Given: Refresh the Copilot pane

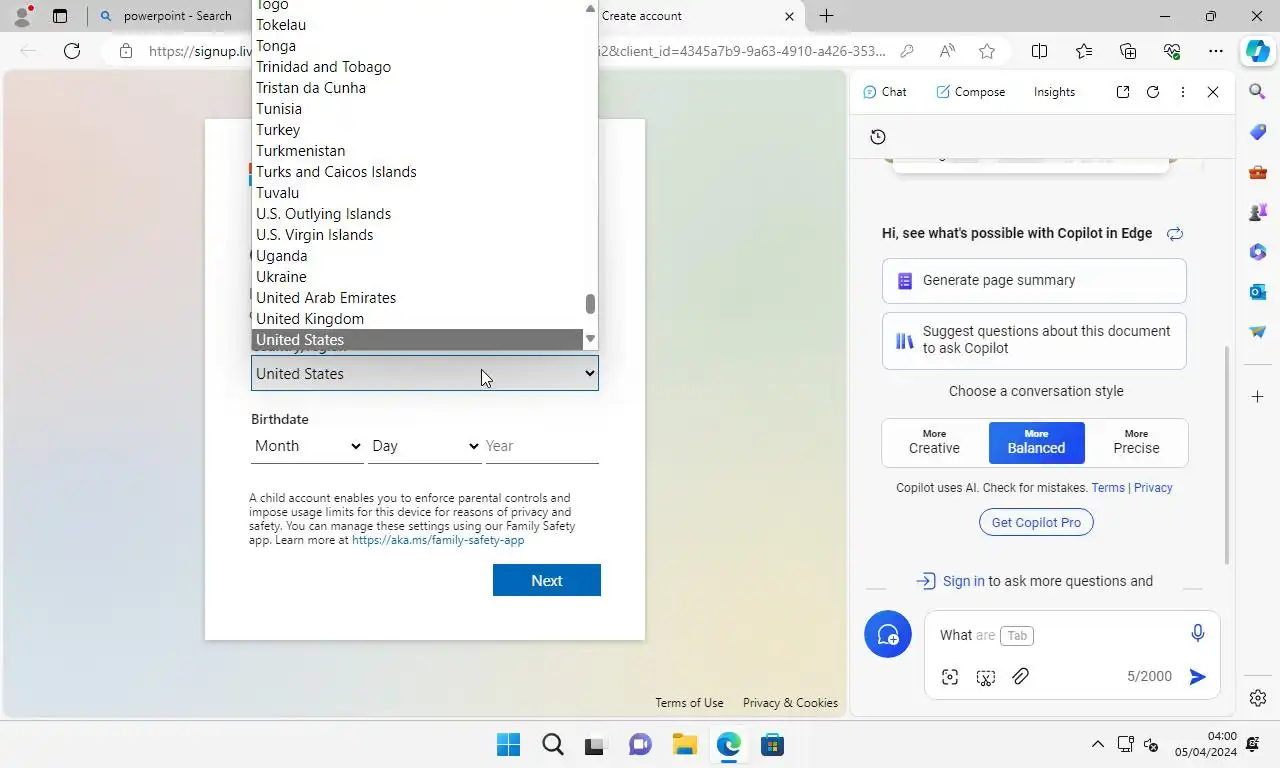Looking at the screenshot, I should pos(1153,92).
